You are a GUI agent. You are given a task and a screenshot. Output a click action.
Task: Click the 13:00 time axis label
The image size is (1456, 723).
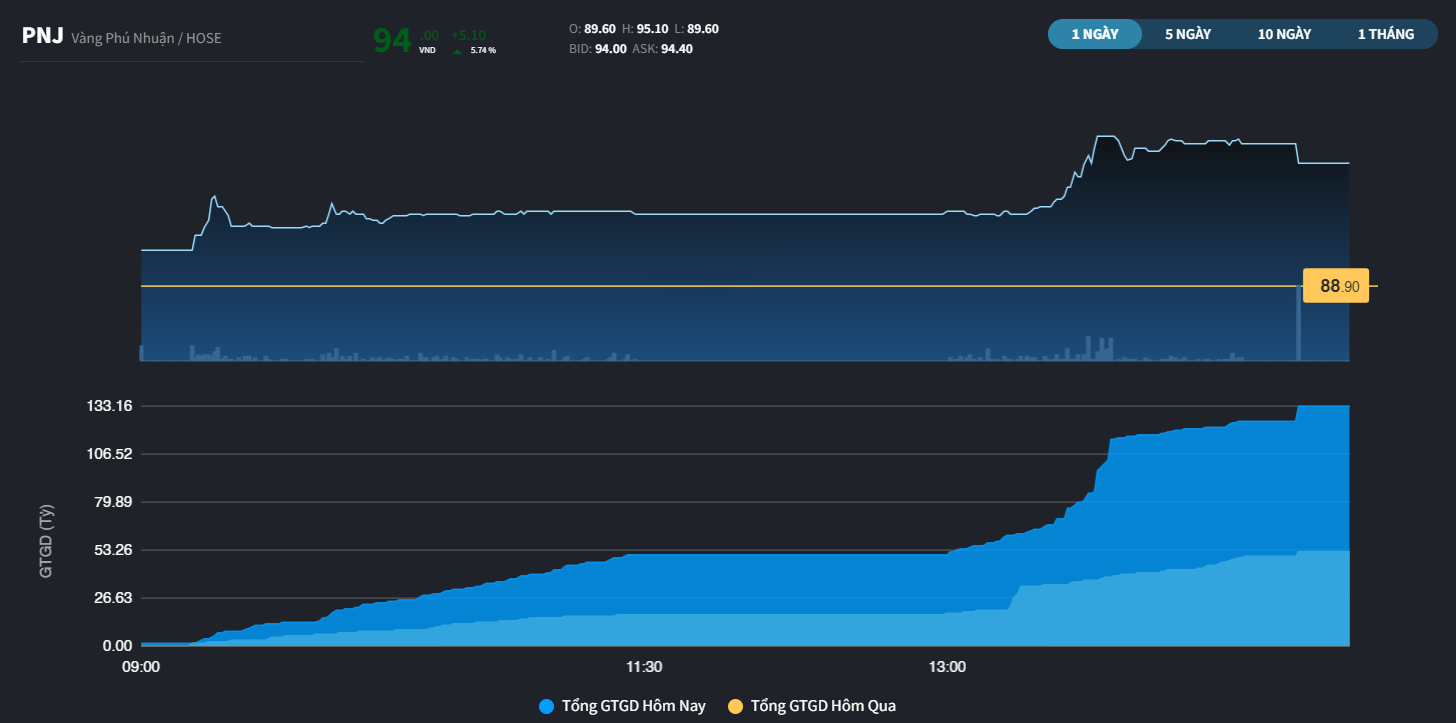coord(947,666)
